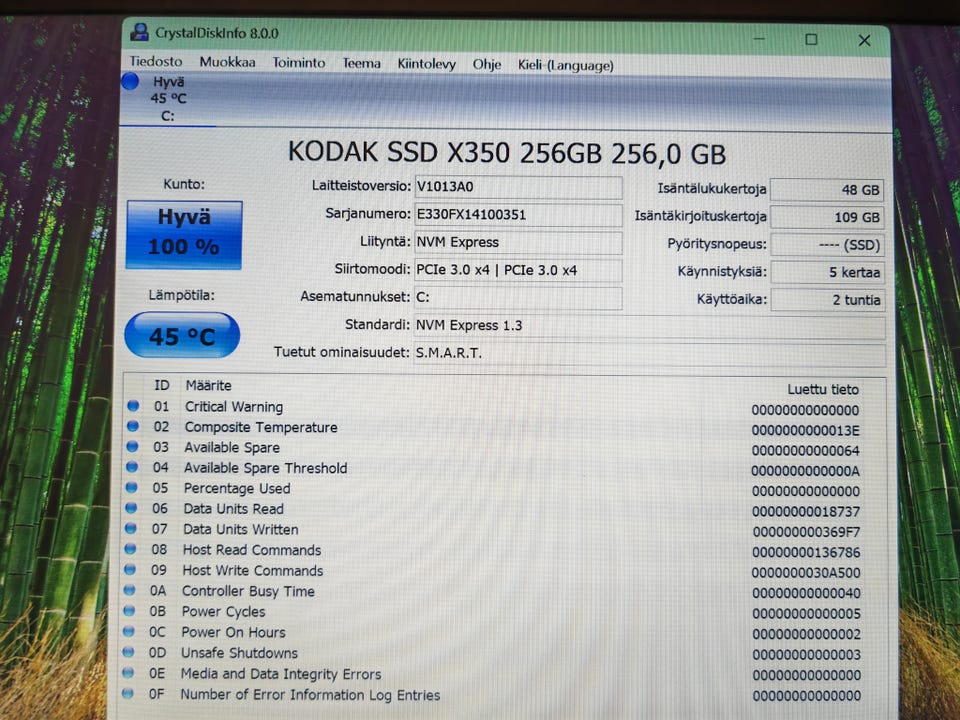Image resolution: width=960 pixels, height=720 pixels.
Task: Click the status dot for Controller Busy Time
Action: pyautogui.click(x=129, y=590)
